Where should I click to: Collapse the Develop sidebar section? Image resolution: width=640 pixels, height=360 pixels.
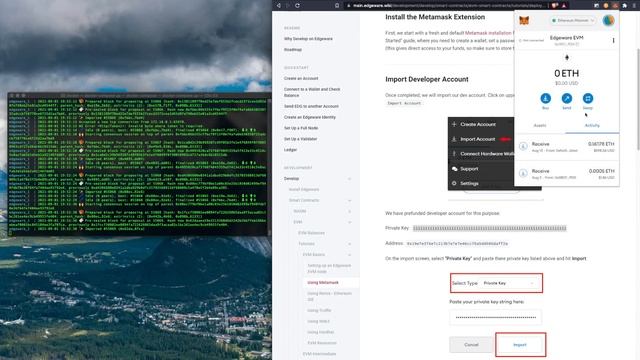[x=349, y=179]
